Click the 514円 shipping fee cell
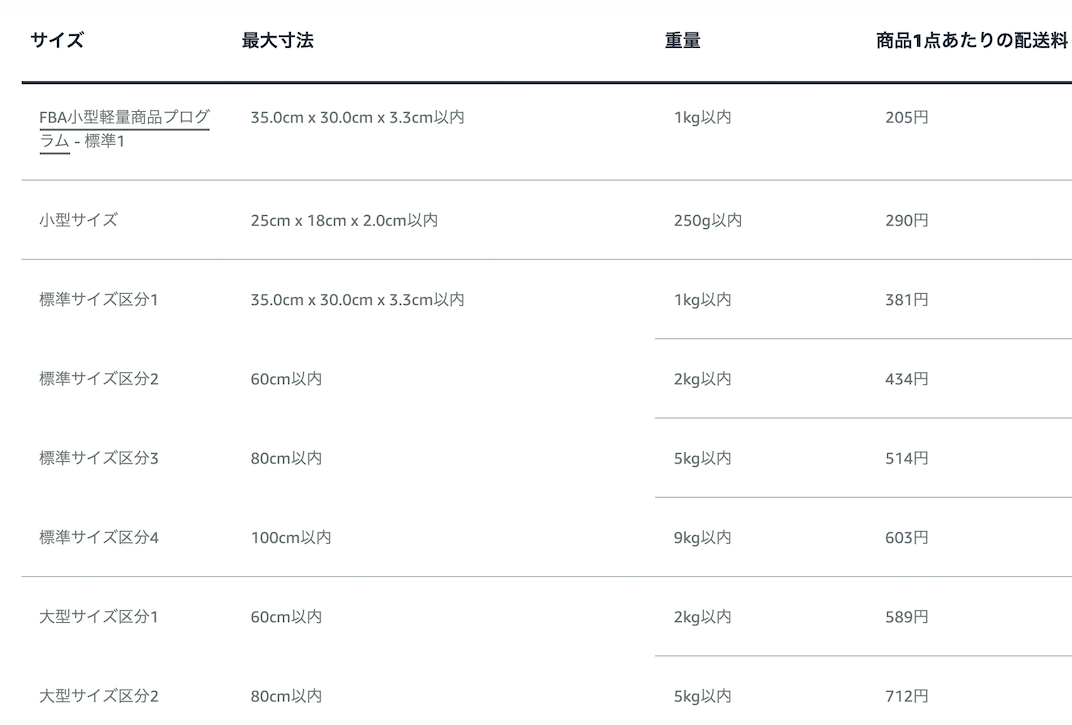The width and height of the screenshot is (1072, 725). pos(906,458)
